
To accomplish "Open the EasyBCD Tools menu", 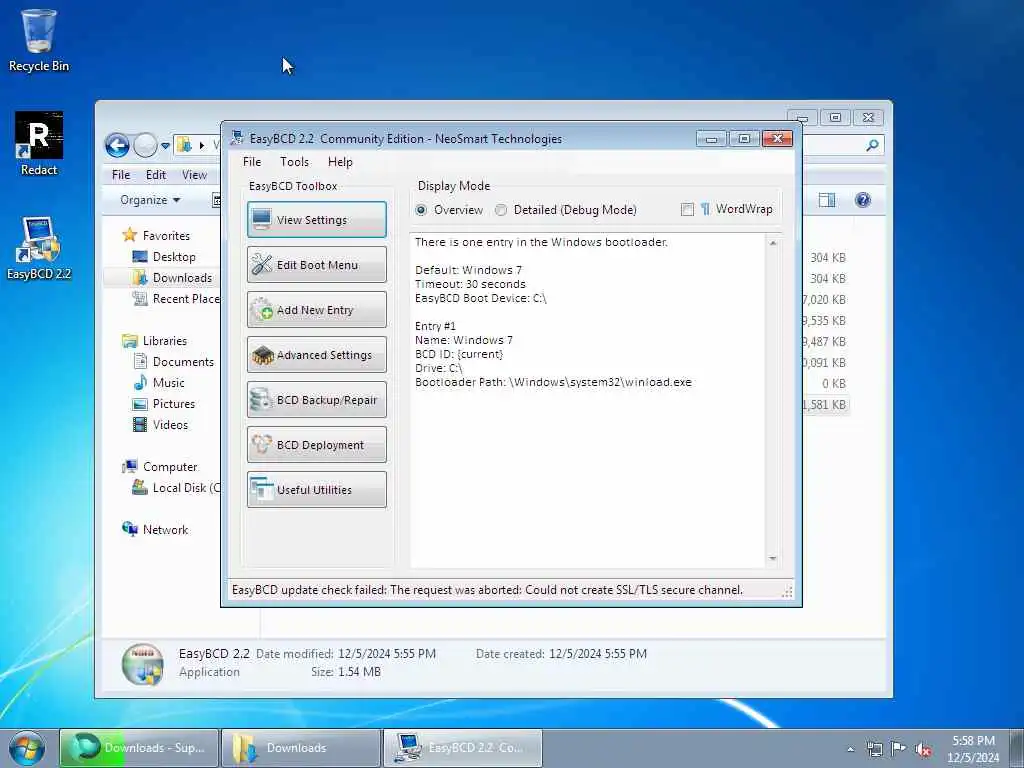I will tap(295, 162).
